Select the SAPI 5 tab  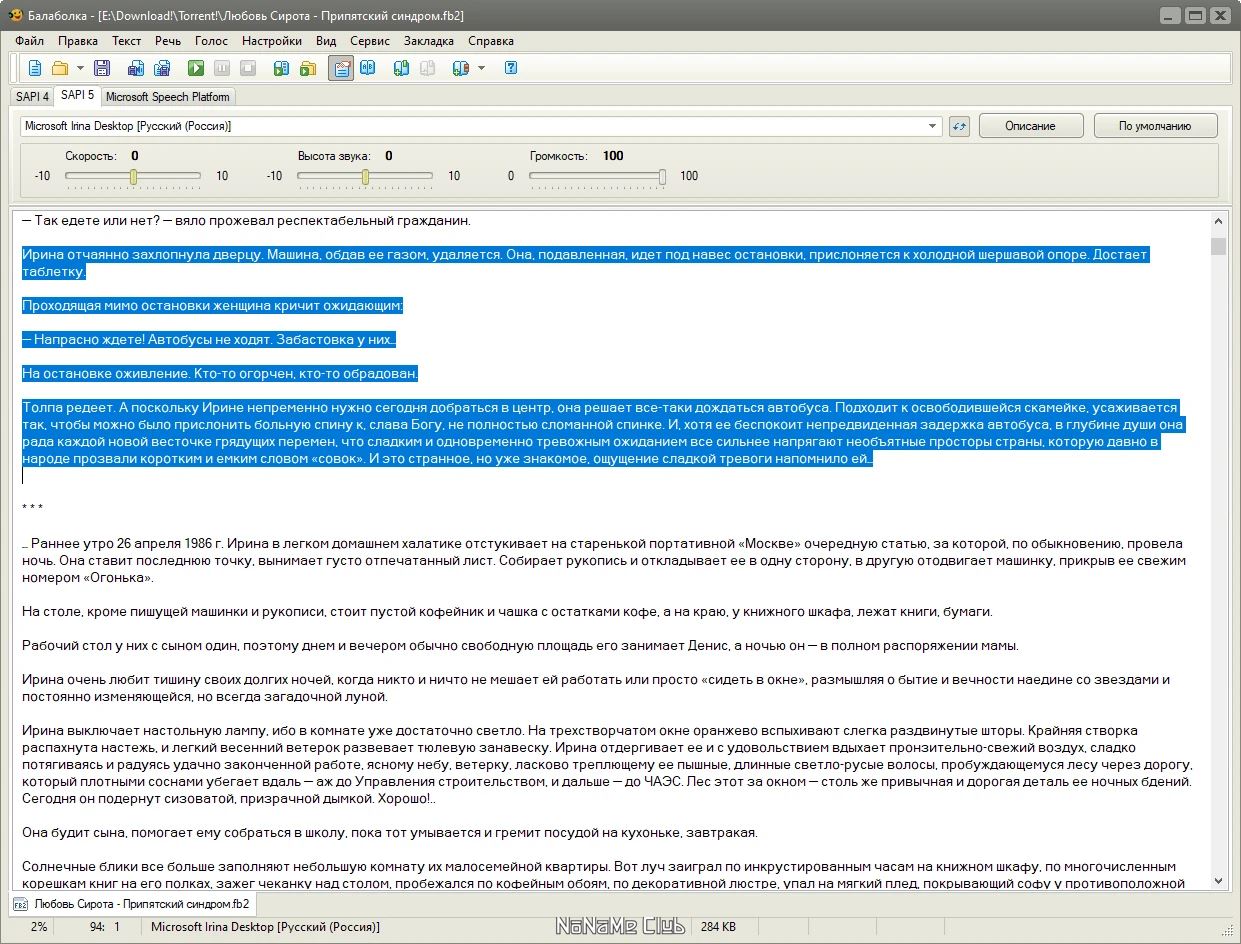(x=77, y=95)
